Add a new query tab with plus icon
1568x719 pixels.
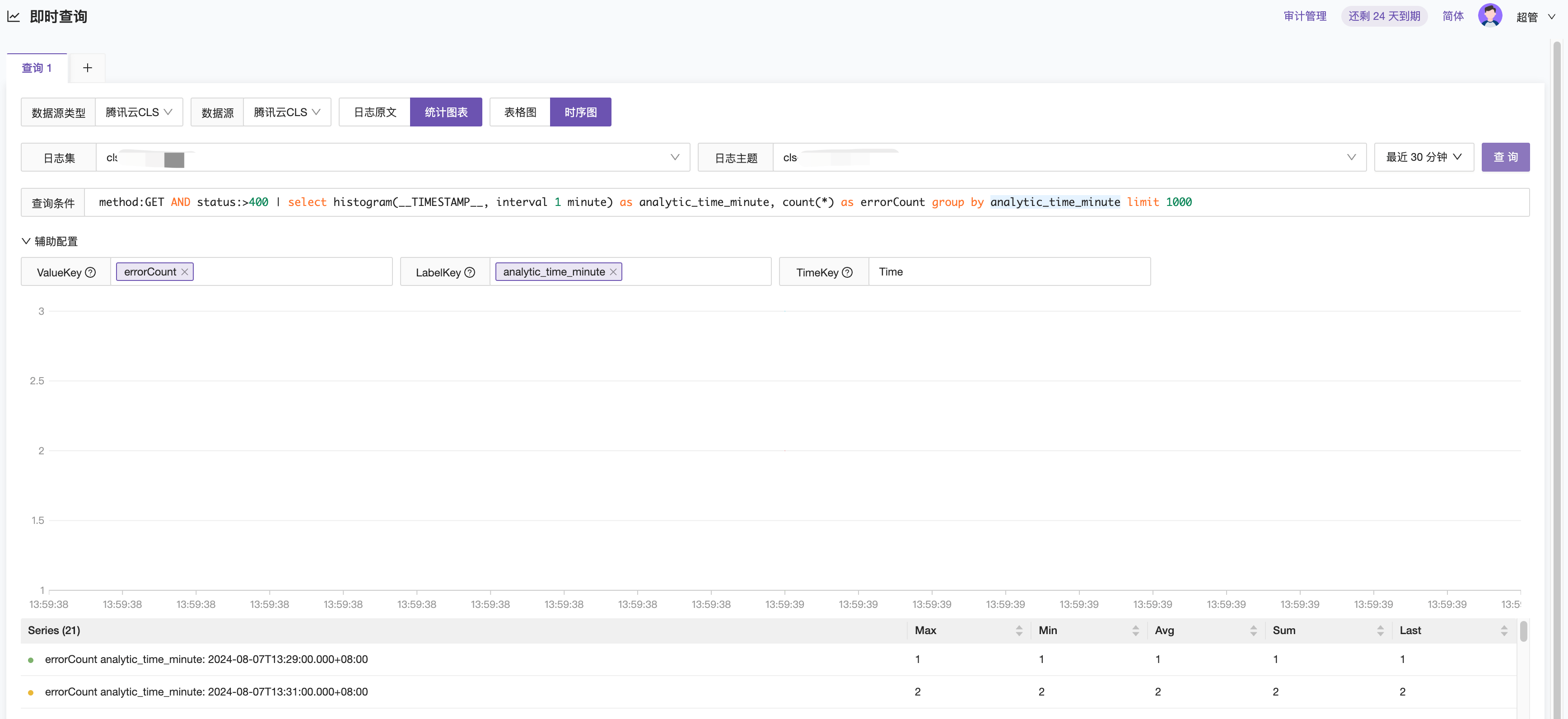(87, 68)
